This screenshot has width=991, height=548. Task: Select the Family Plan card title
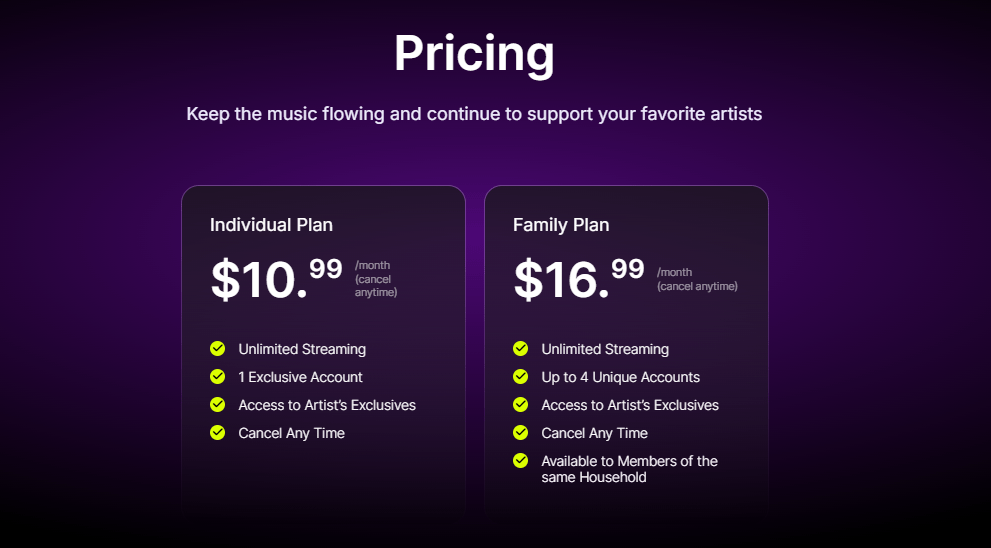click(561, 225)
